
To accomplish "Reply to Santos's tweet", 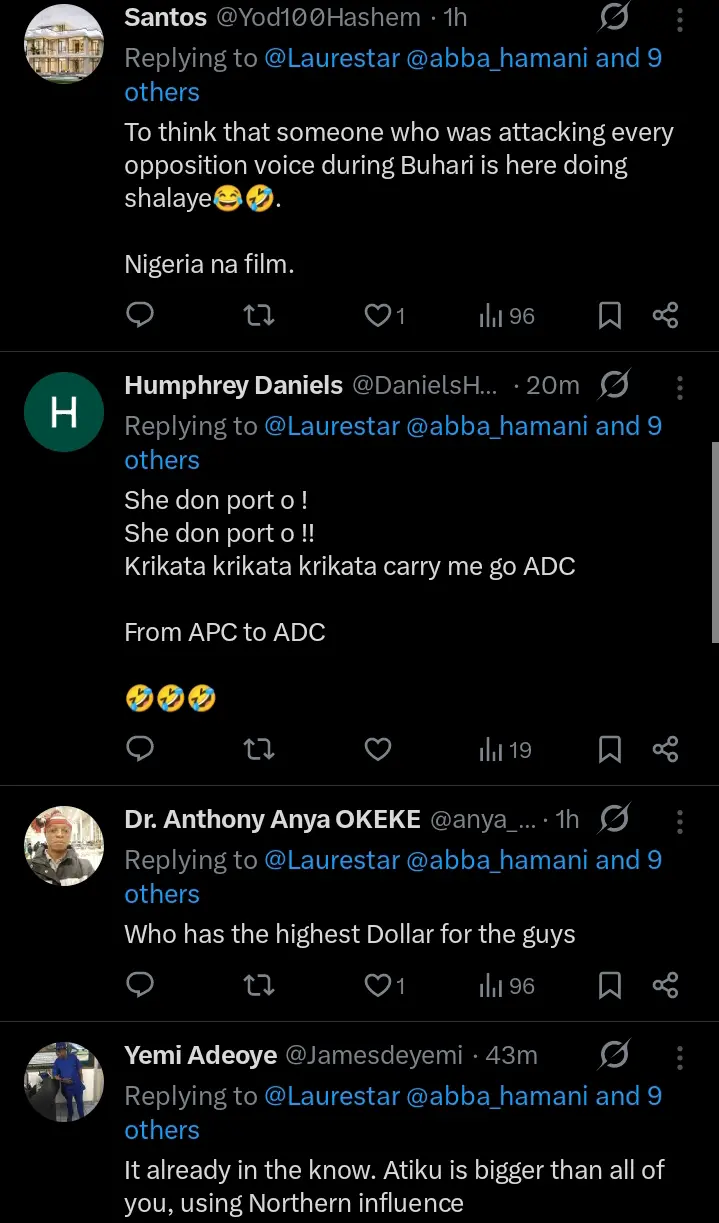I will (x=141, y=316).
